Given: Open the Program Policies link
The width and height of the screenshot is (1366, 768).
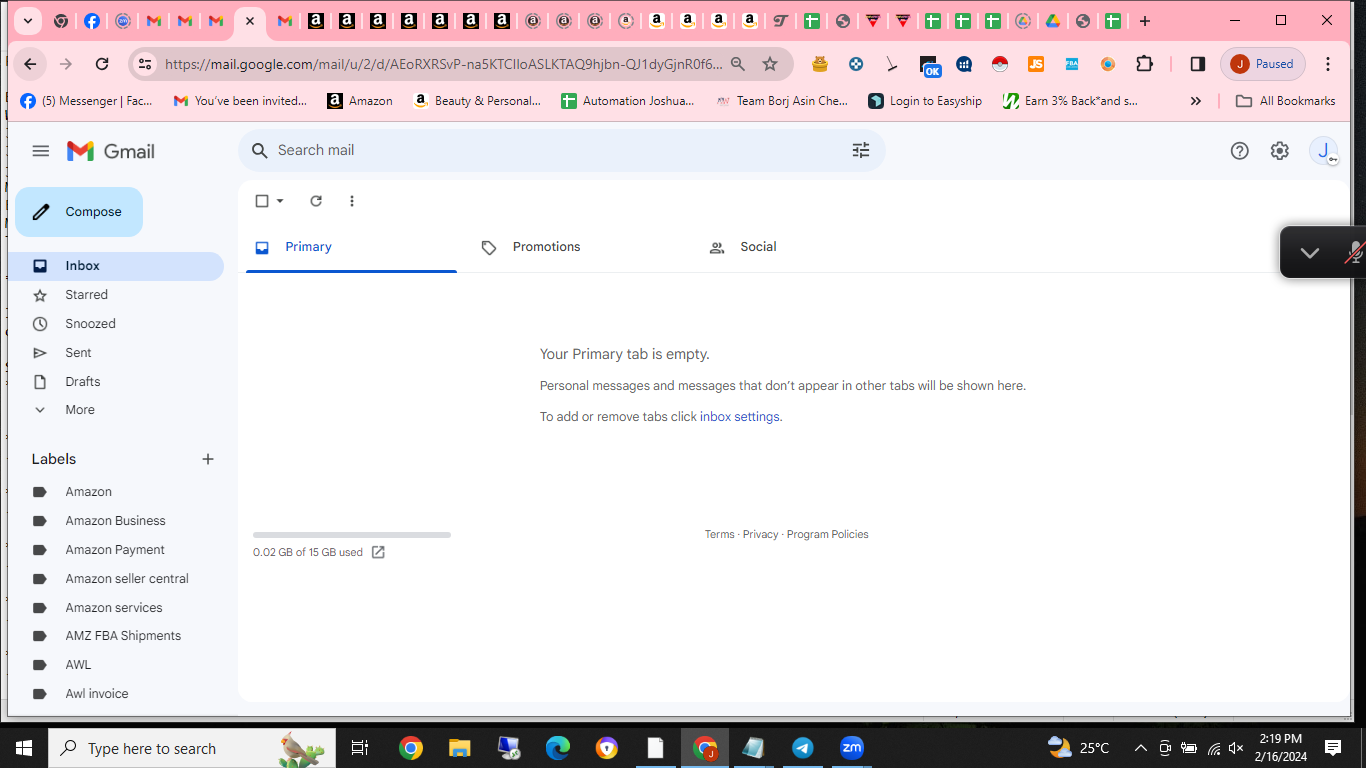Looking at the screenshot, I should pos(827,534).
